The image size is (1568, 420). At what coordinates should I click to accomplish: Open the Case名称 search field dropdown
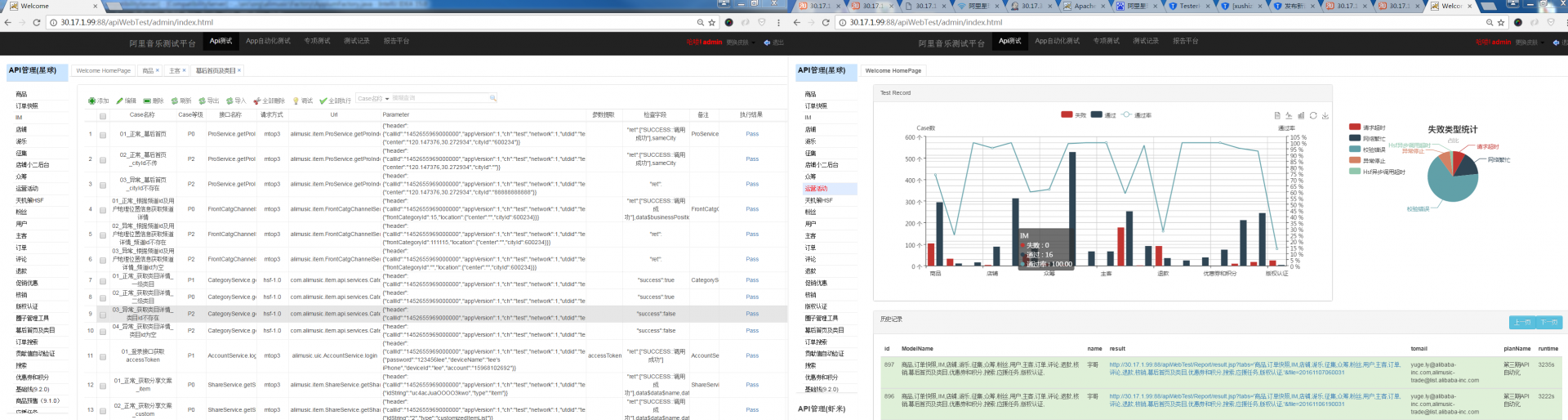click(373, 98)
